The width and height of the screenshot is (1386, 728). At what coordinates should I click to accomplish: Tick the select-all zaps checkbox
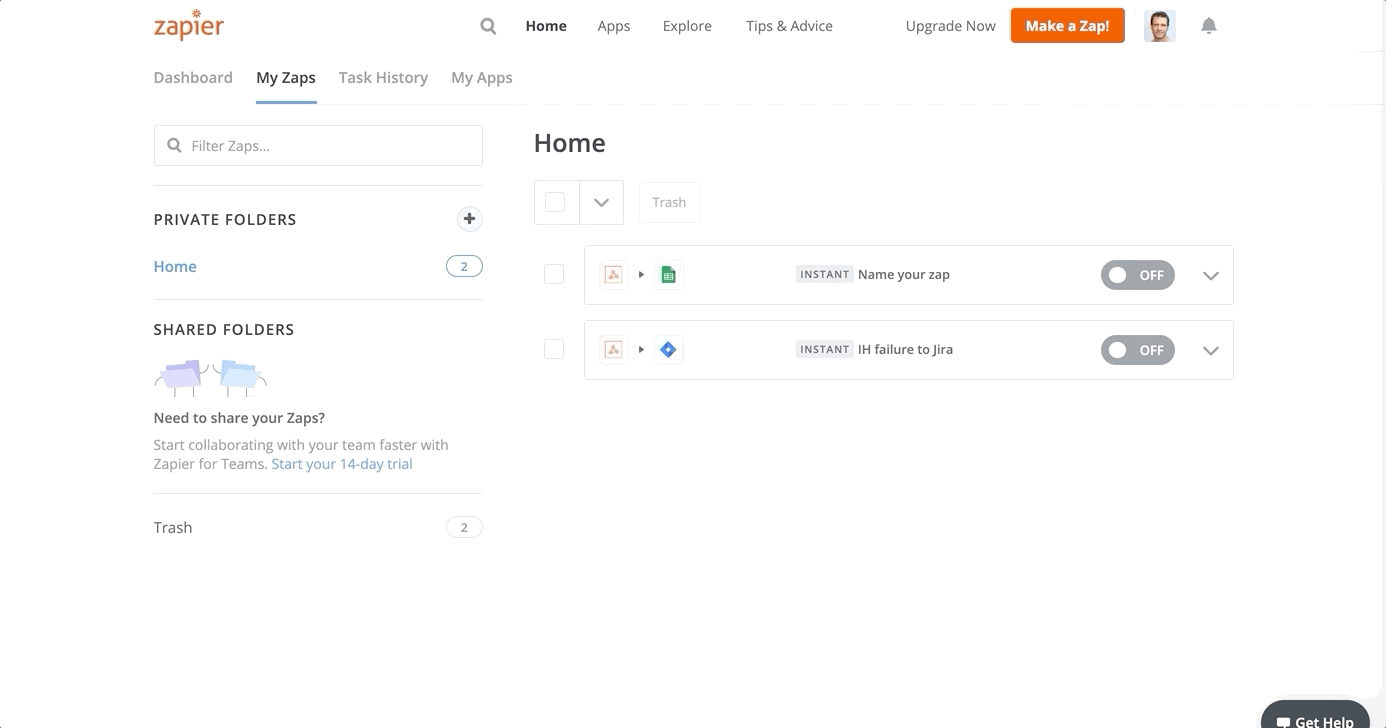tap(556, 202)
